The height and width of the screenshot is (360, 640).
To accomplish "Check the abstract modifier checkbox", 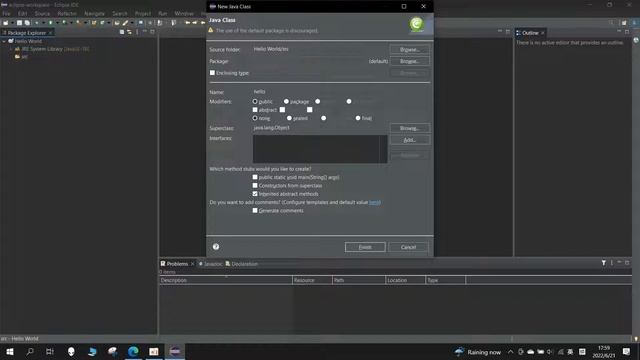I will (x=255, y=110).
